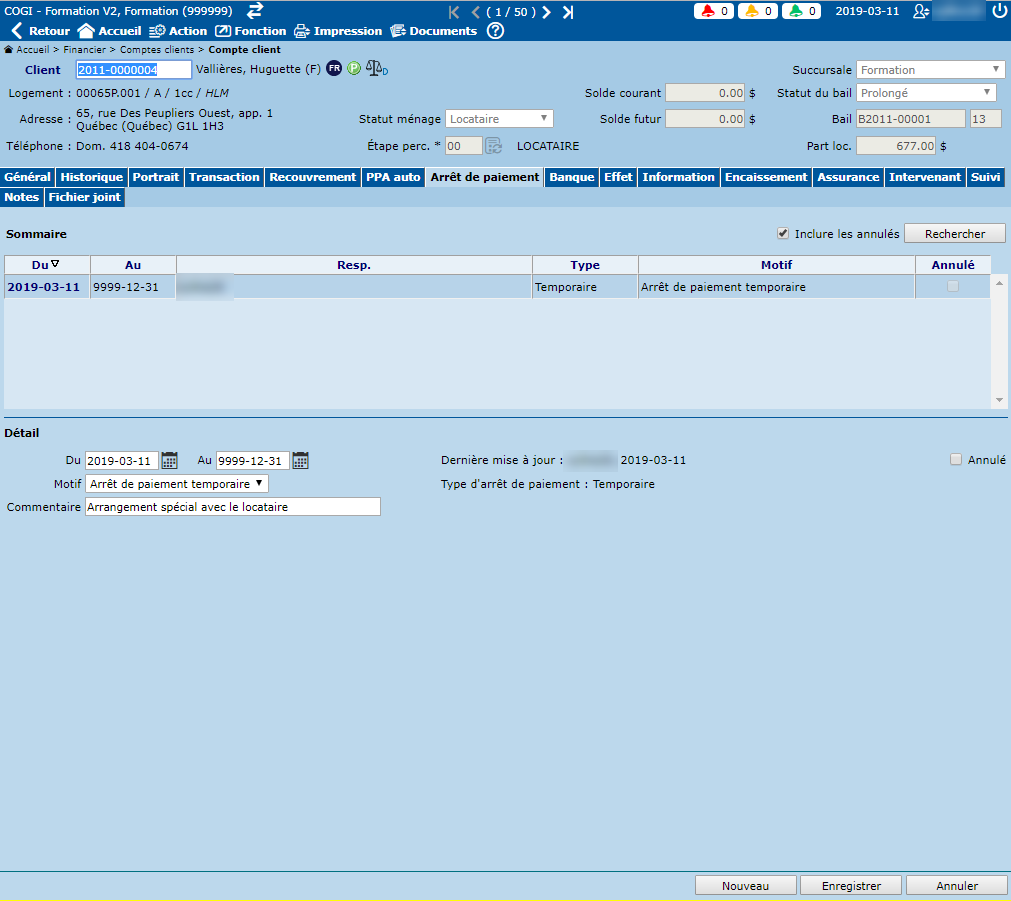
Task: Toggle the Inclure les annulés checkbox
Action: [783, 234]
